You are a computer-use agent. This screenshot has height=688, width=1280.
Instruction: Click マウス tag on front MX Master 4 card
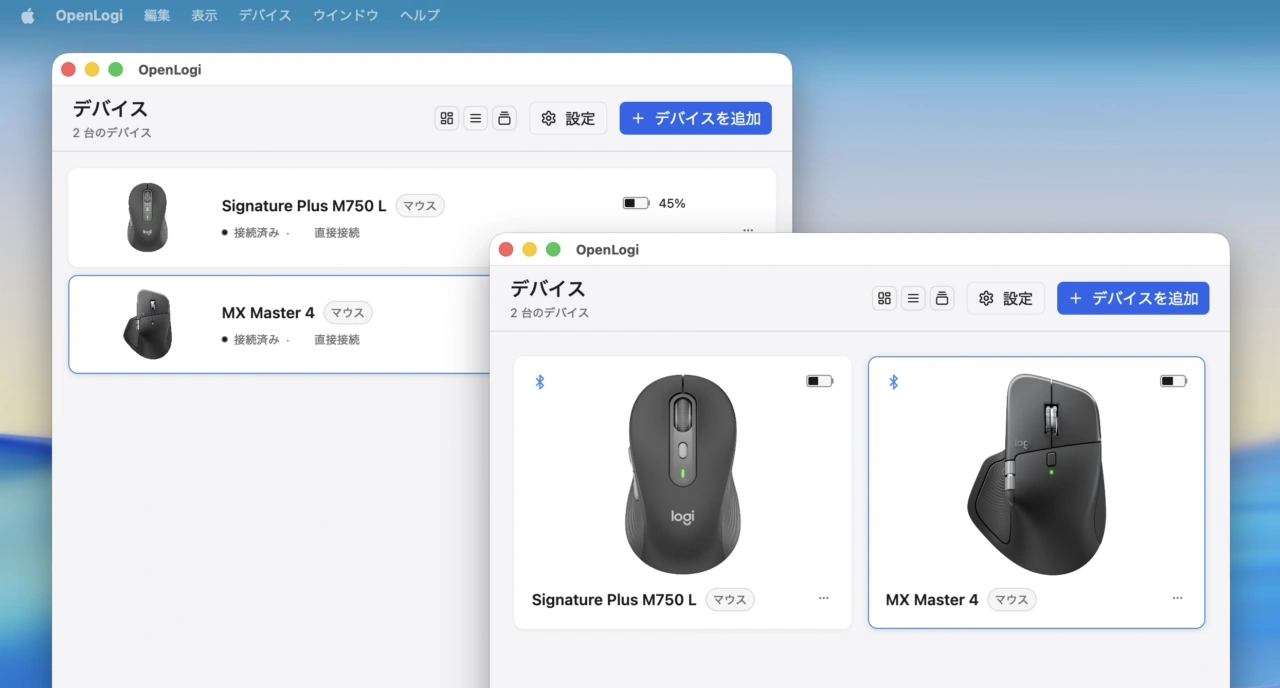[x=1012, y=600]
